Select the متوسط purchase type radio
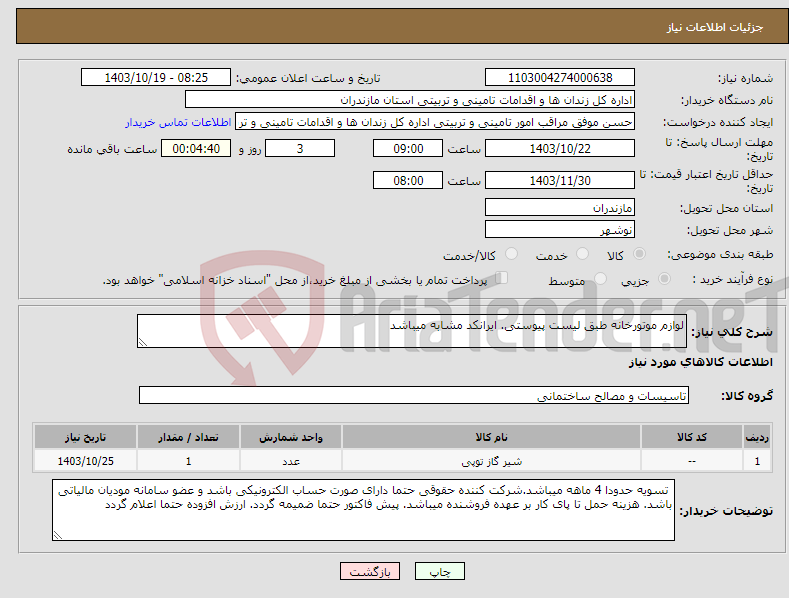The image size is (789, 598). (x=600, y=278)
